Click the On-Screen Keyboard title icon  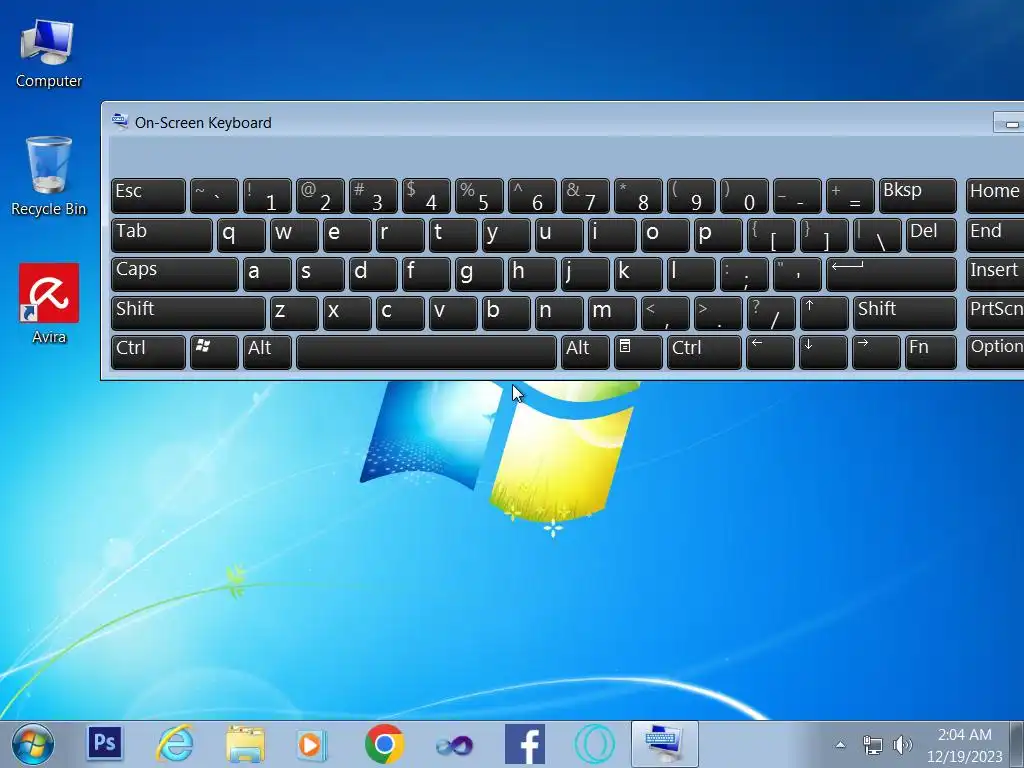click(120, 121)
